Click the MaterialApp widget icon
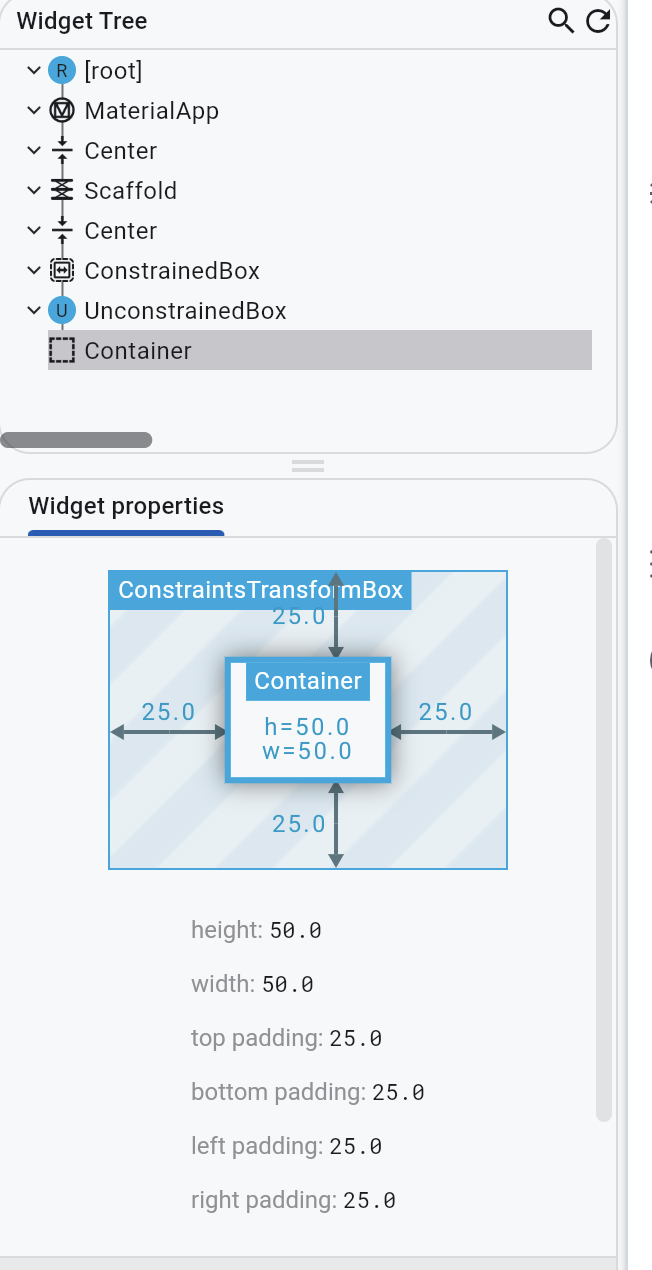This screenshot has height=1270, width=652. pyautogui.click(x=62, y=111)
